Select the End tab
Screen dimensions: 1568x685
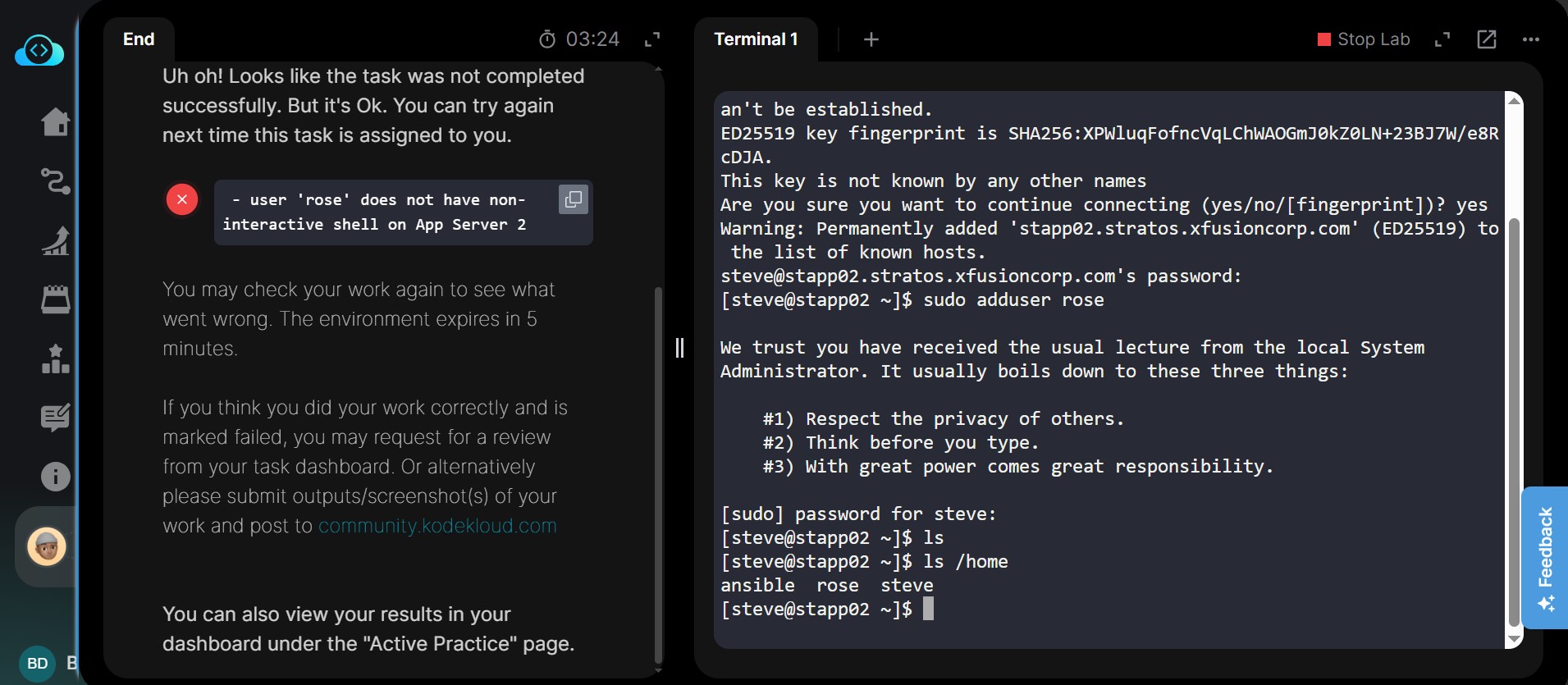[x=139, y=39]
